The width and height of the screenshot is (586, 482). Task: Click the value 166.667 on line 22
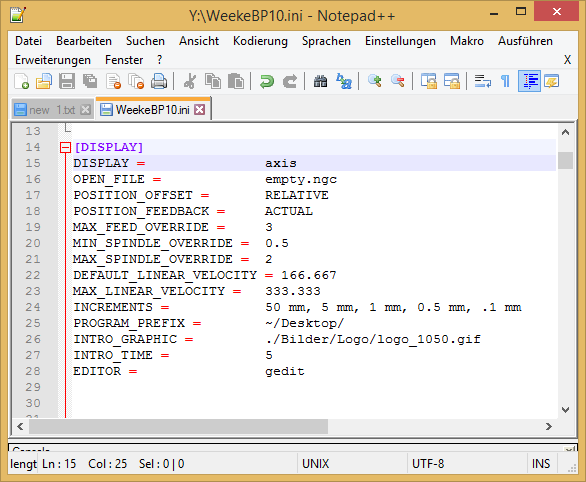309,275
